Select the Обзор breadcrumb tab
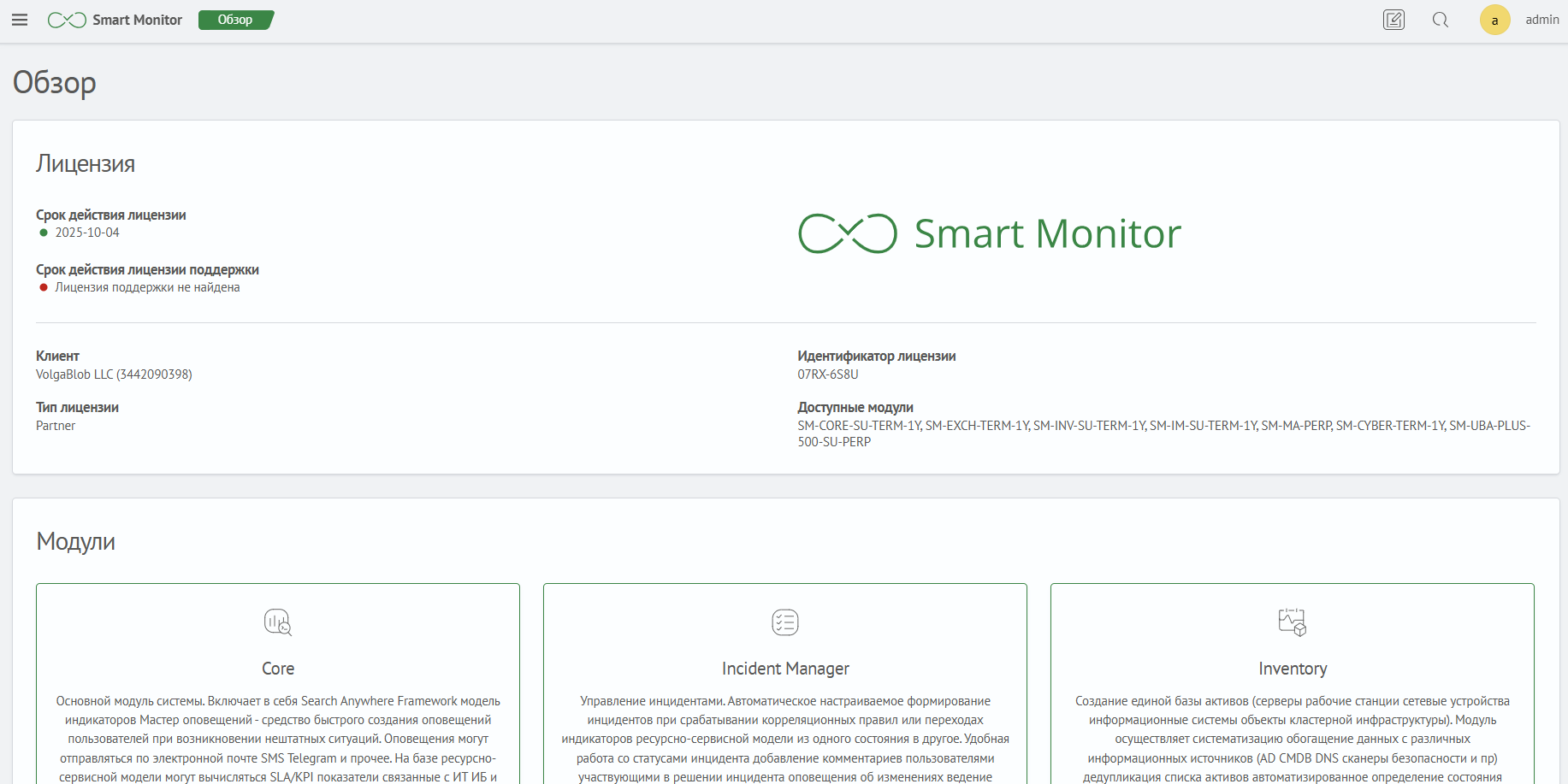Image resolution: width=1568 pixels, height=784 pixels. pos(235,20)
